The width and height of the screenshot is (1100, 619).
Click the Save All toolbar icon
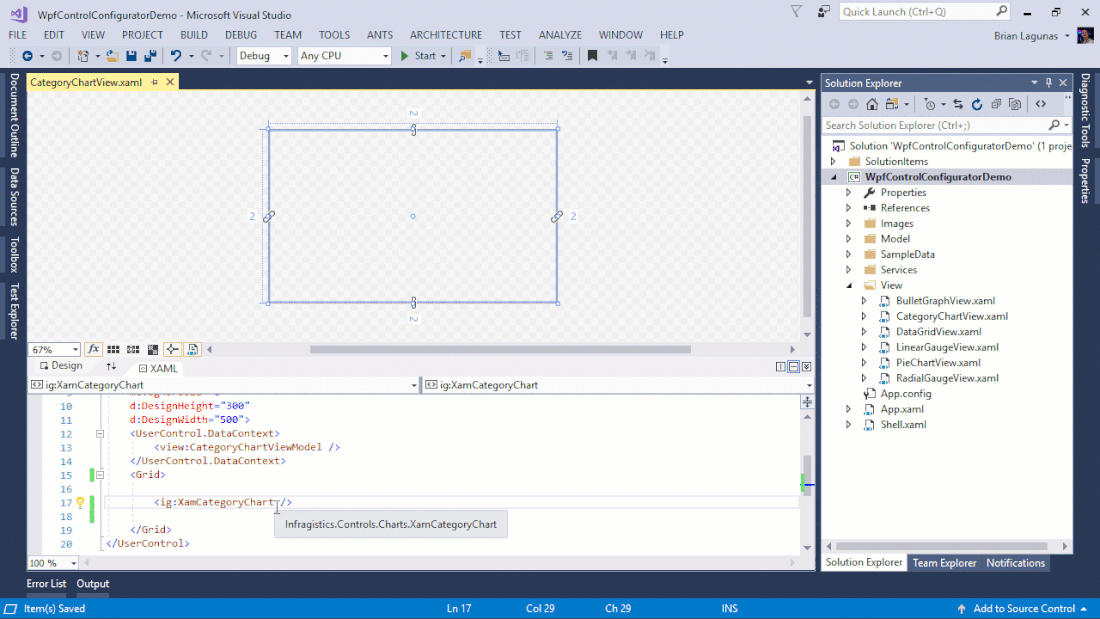150,56
